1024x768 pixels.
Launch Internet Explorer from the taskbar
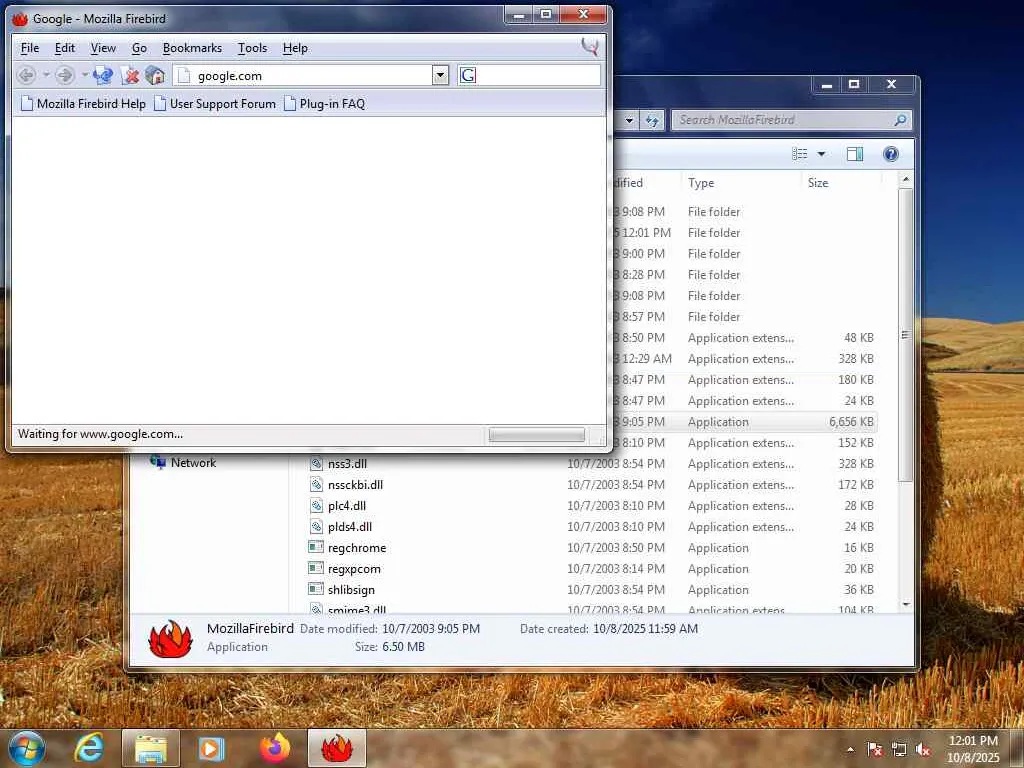[89, 748]
